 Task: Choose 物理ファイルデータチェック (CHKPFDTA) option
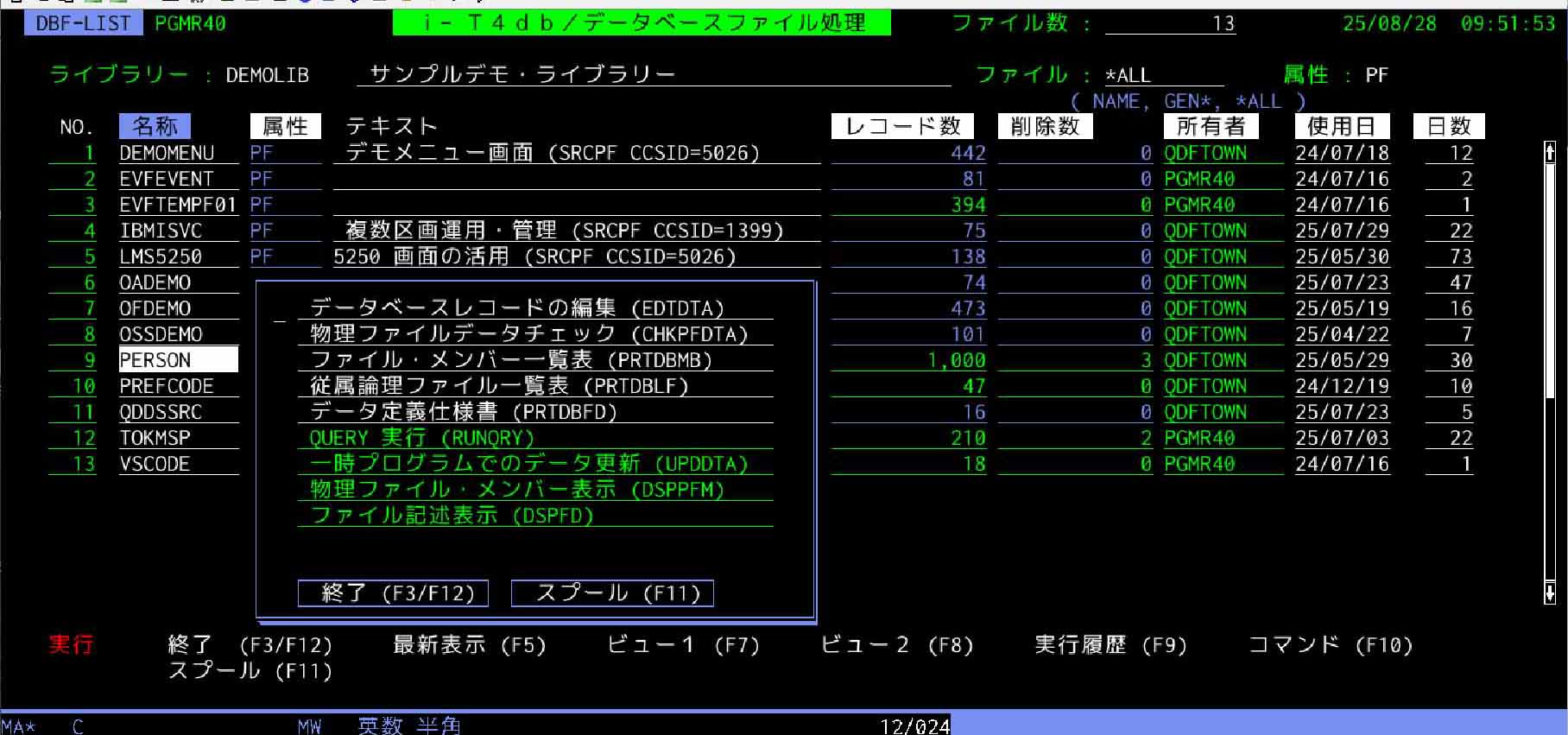tap(528, 334)
